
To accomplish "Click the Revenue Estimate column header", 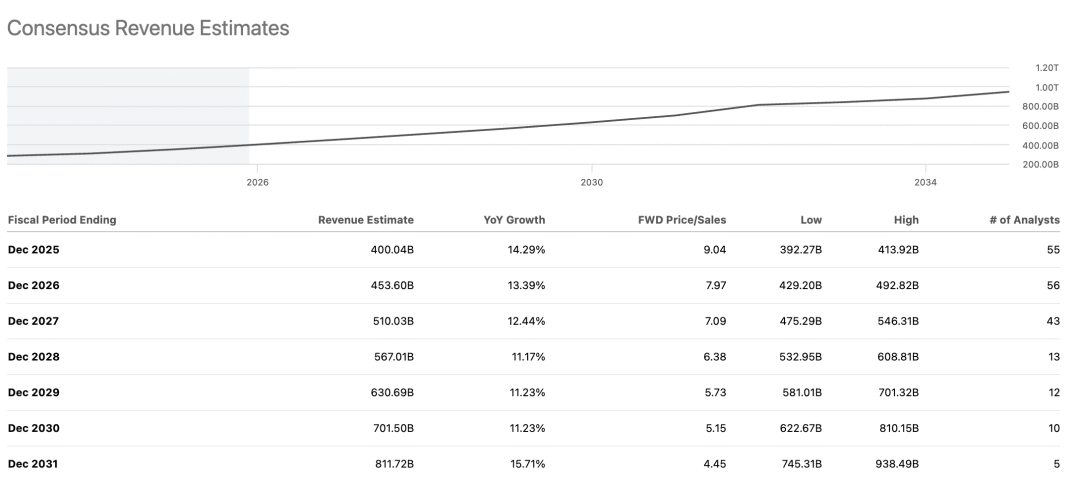I will (x=365, y=220).
